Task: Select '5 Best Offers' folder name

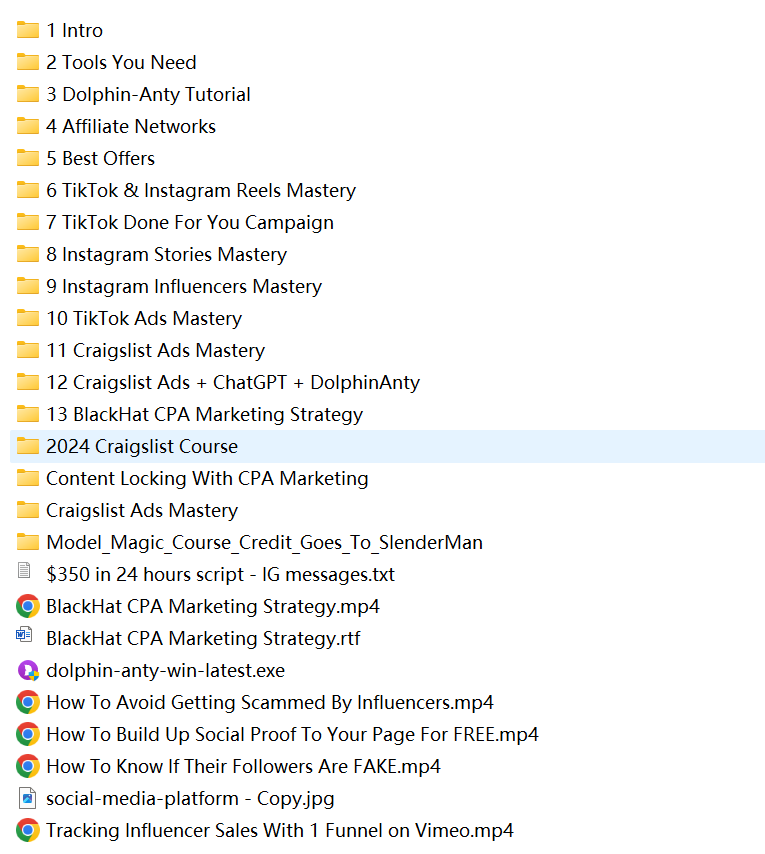Action: coord(101,158)
